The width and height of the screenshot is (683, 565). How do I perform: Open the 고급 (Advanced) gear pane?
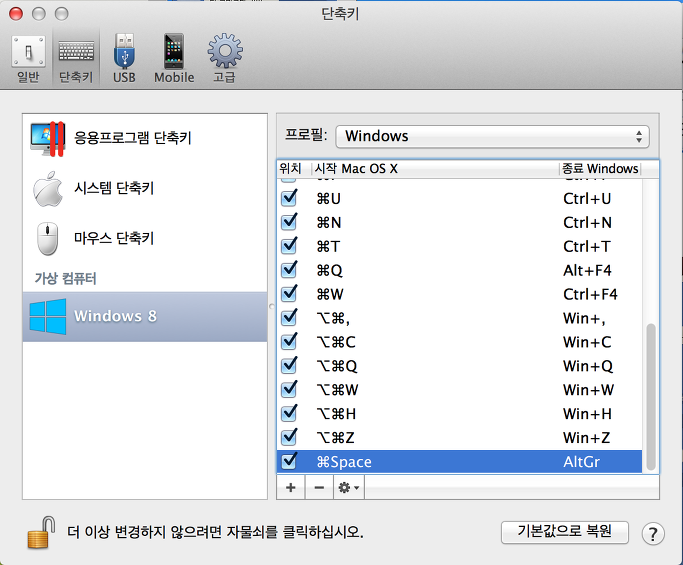point(225,59)
